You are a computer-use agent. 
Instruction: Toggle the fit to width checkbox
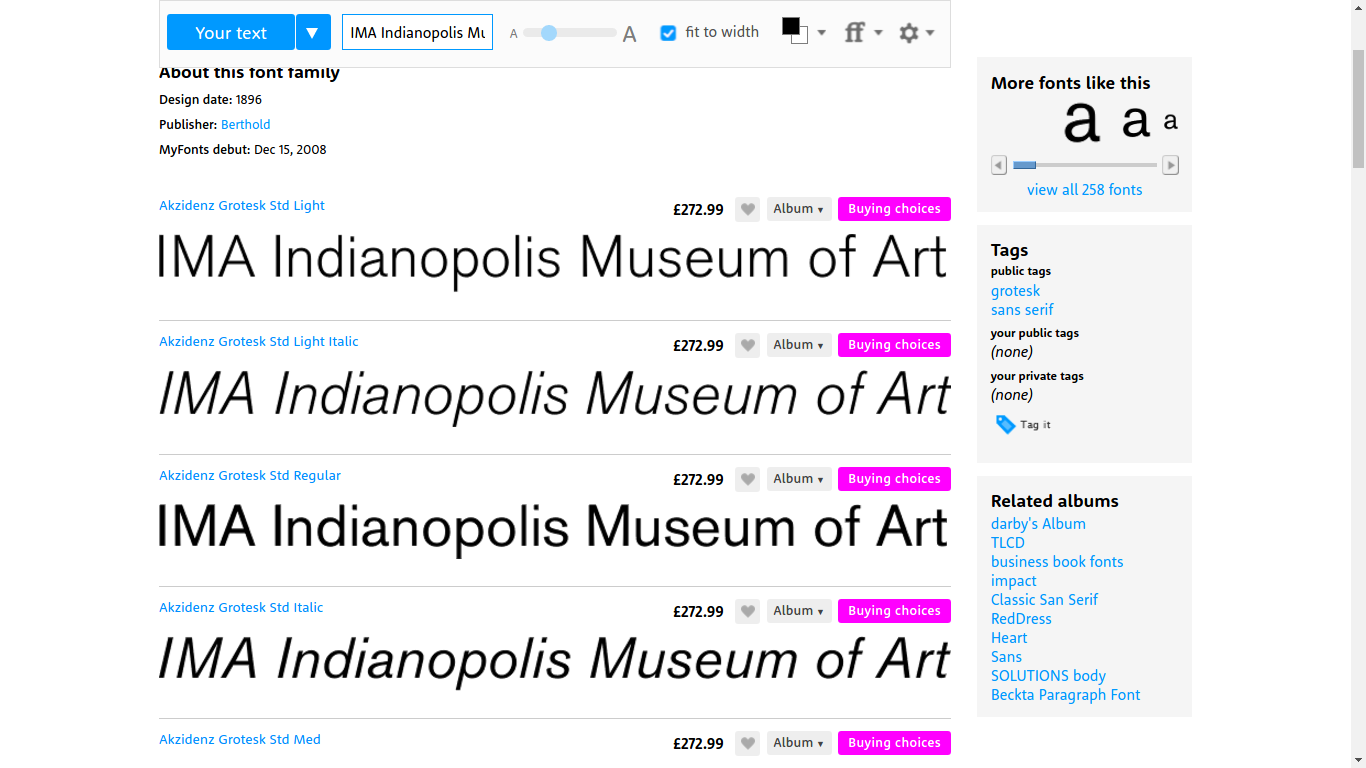[x=668, y=33]
